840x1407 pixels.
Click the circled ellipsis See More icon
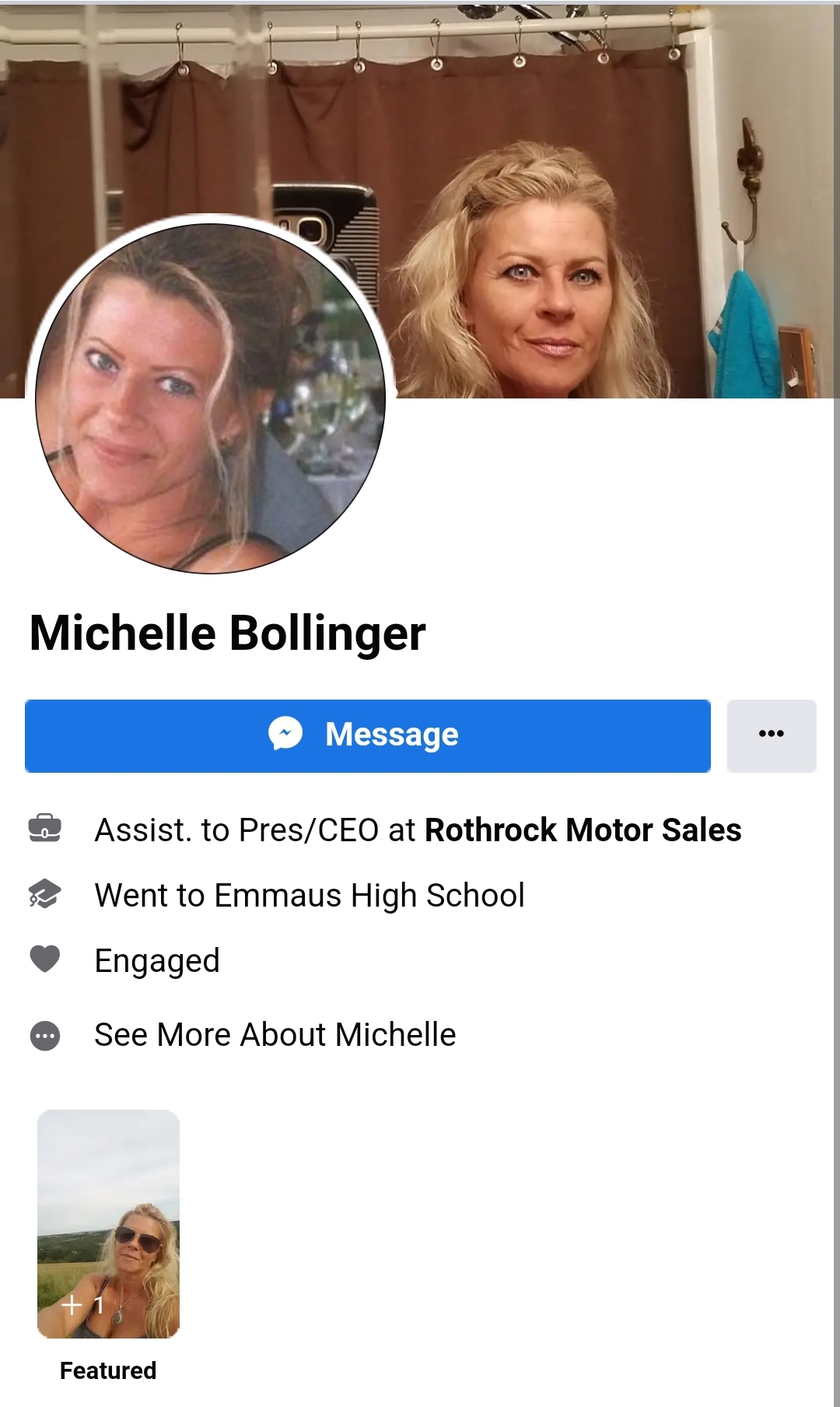click(x=45, y=1036)
